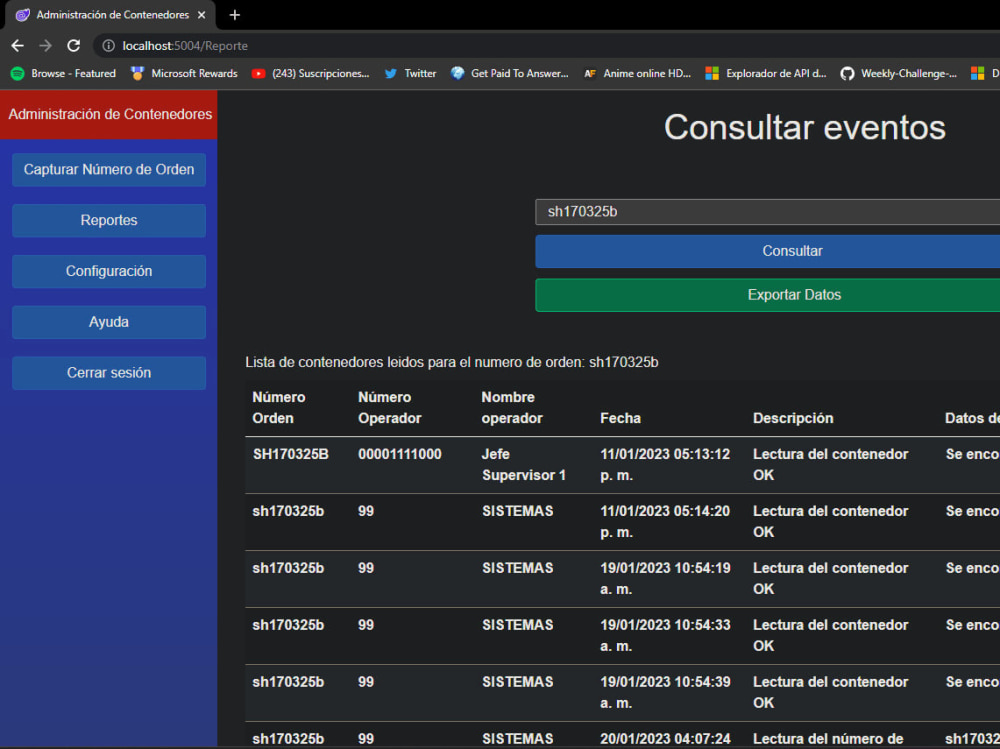Open a new tab with plus icon
This screenshot has height=749, width=1000.
(235, 15)
